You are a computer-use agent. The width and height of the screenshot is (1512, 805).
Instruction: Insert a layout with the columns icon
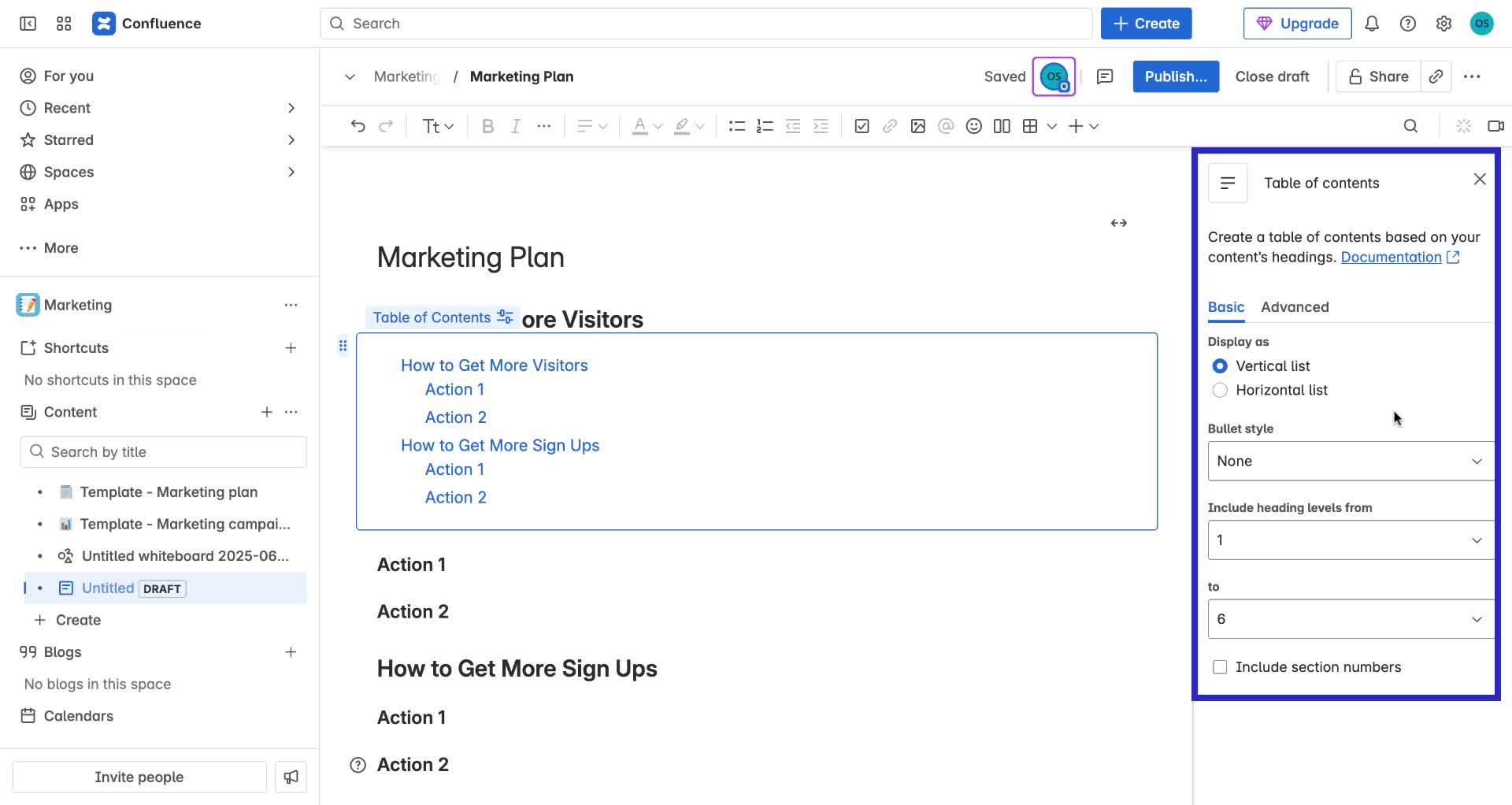[1001, 126]
